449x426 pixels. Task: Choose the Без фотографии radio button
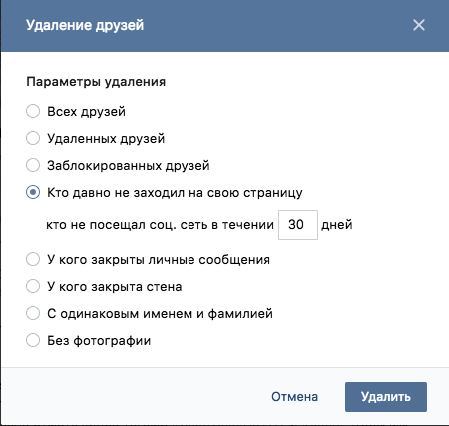[x=33, y=340]
